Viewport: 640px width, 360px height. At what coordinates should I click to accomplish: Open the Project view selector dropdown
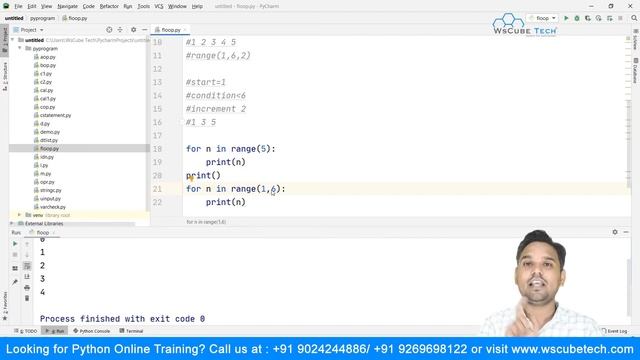[x=28, y=30]
